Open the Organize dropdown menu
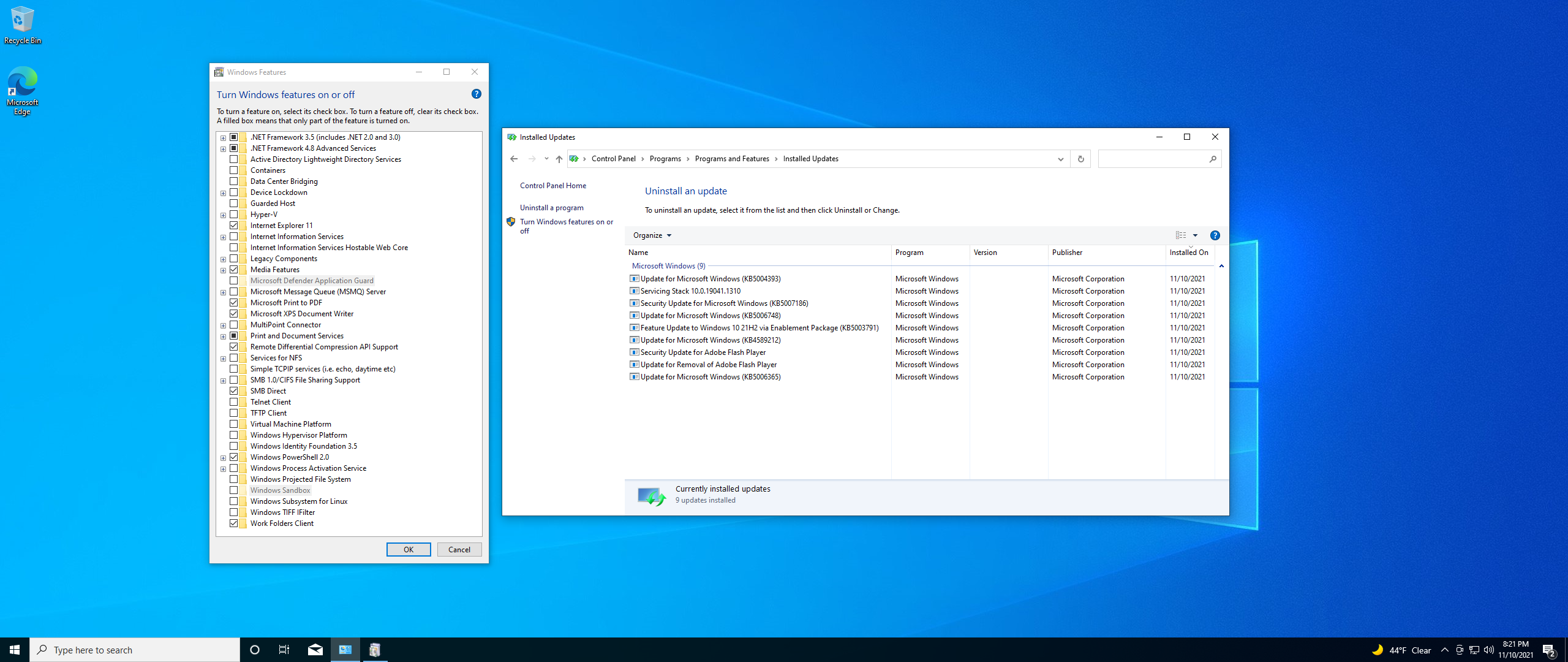1568x662 pixels. click(652, 235)
